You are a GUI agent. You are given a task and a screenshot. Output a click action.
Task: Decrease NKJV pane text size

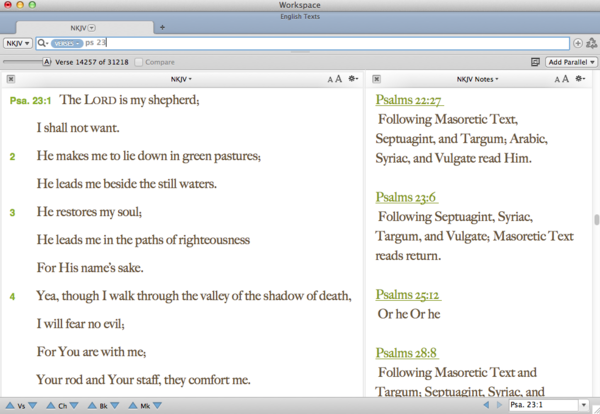click(330, 80)
